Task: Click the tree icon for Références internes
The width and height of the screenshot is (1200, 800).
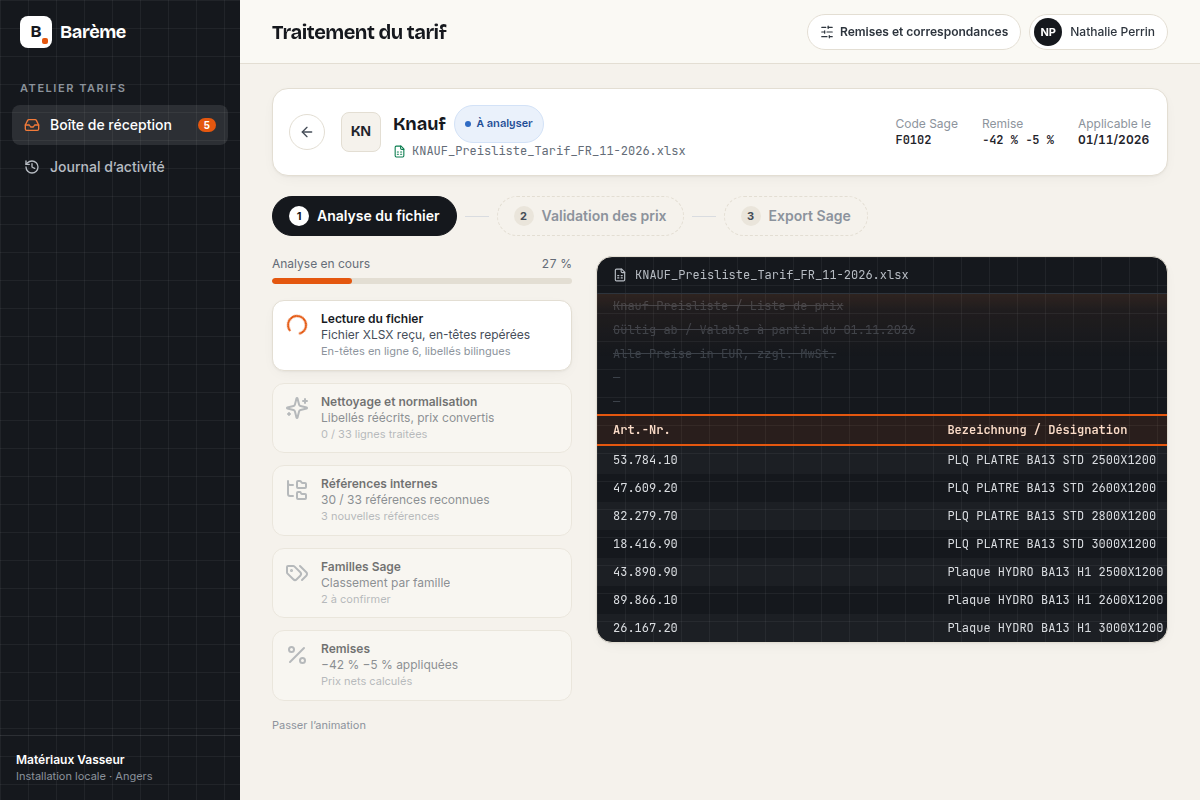Action: pyautogui.click(x=297, y=489)
